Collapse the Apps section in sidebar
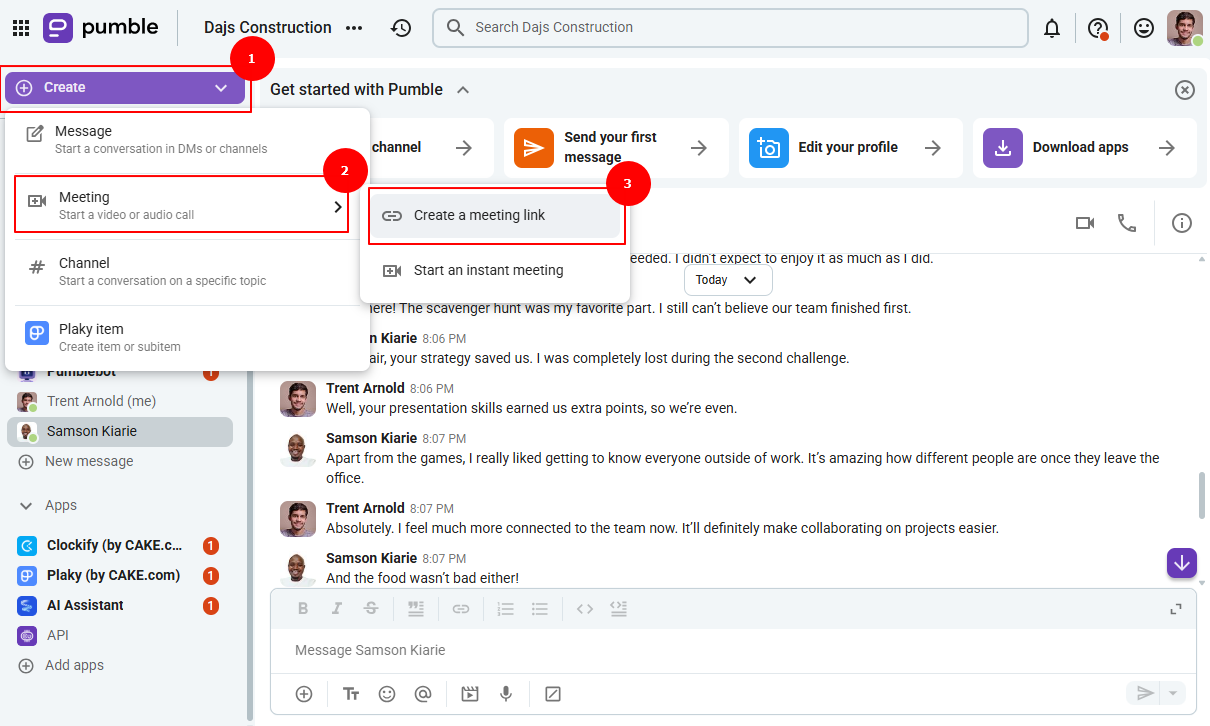Image resolution: width=1210 pixels, height=726 pixels. (x=26, y=506)
